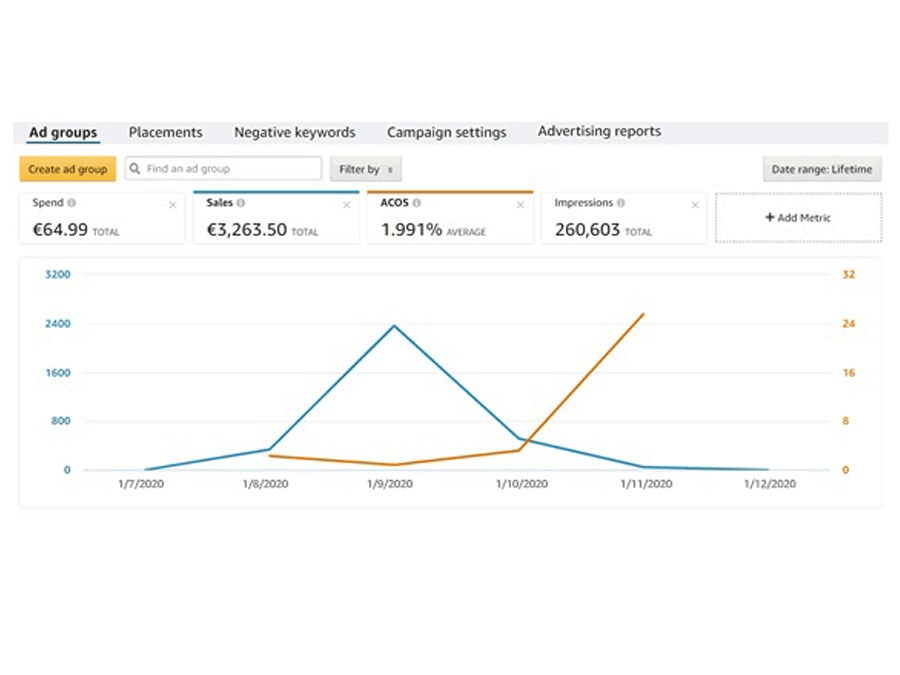Close the ACOS metric card
The image size is (900, 675).
pyautogui.click(x=520, y=205)
